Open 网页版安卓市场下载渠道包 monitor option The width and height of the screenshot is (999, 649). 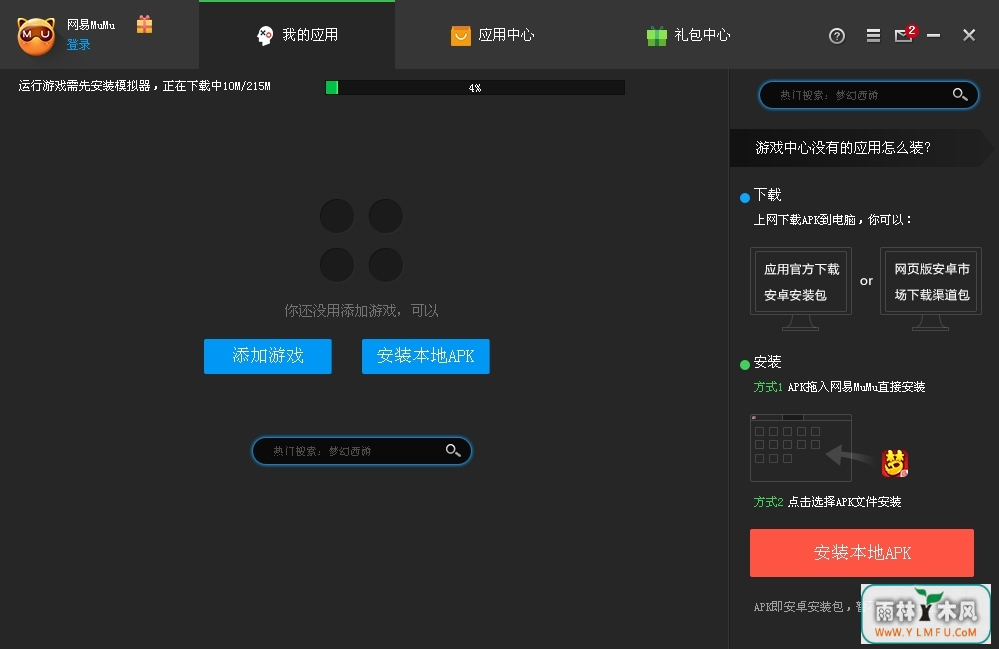tap(931, 289)
